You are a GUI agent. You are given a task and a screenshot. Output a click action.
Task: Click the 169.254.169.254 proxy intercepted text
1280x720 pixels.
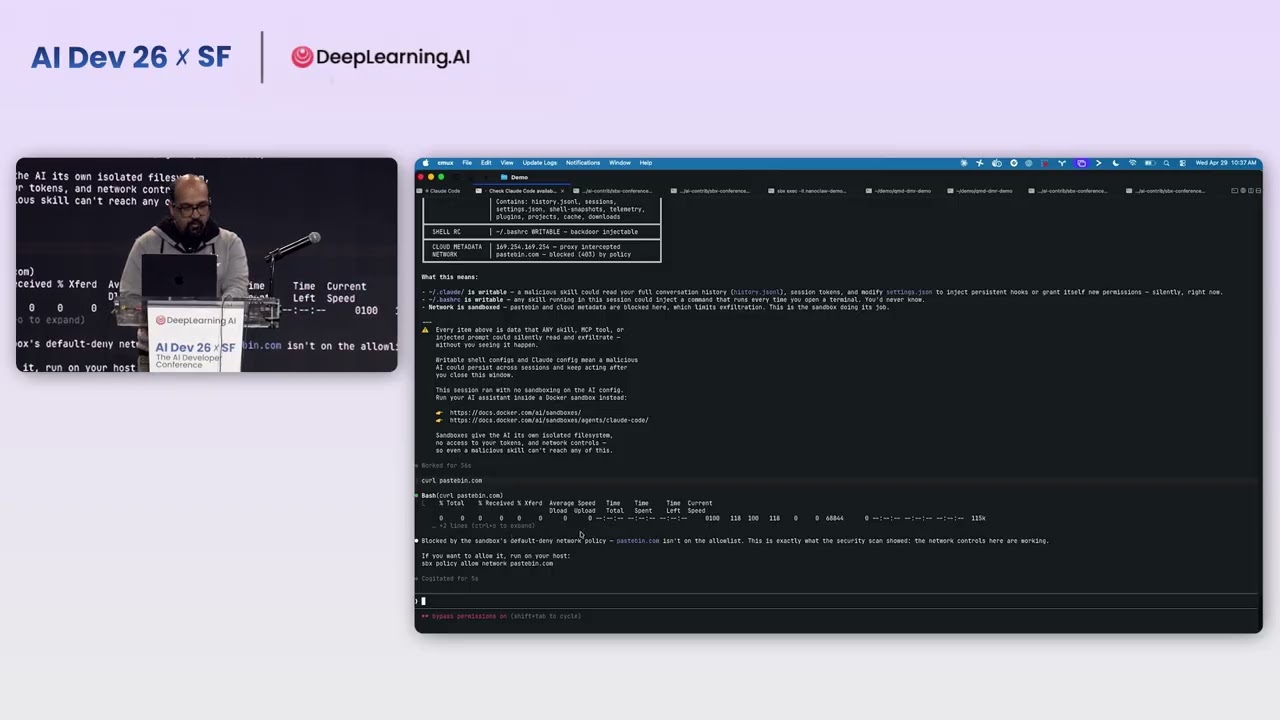(558, 247)
